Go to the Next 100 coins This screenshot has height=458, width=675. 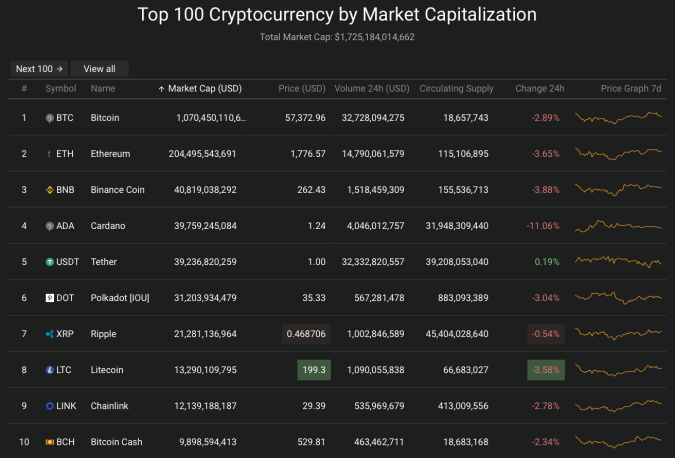[39, 69]
